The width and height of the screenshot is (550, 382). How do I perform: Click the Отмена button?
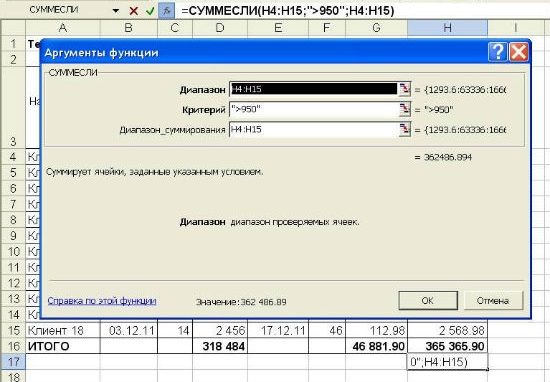click(493, 301)
